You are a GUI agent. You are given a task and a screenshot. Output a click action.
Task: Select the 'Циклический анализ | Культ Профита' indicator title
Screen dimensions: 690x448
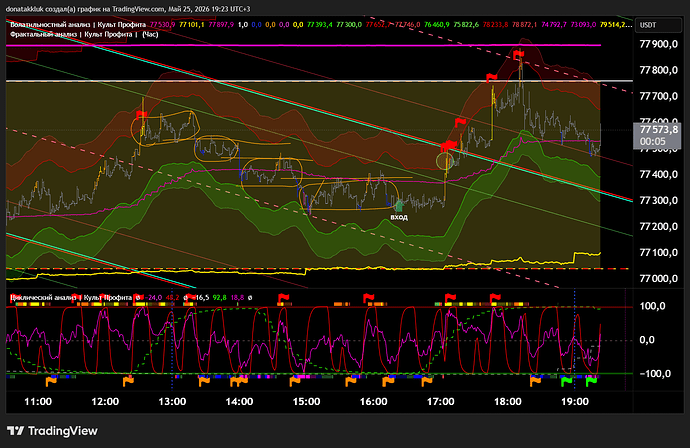tap(71, 297)
